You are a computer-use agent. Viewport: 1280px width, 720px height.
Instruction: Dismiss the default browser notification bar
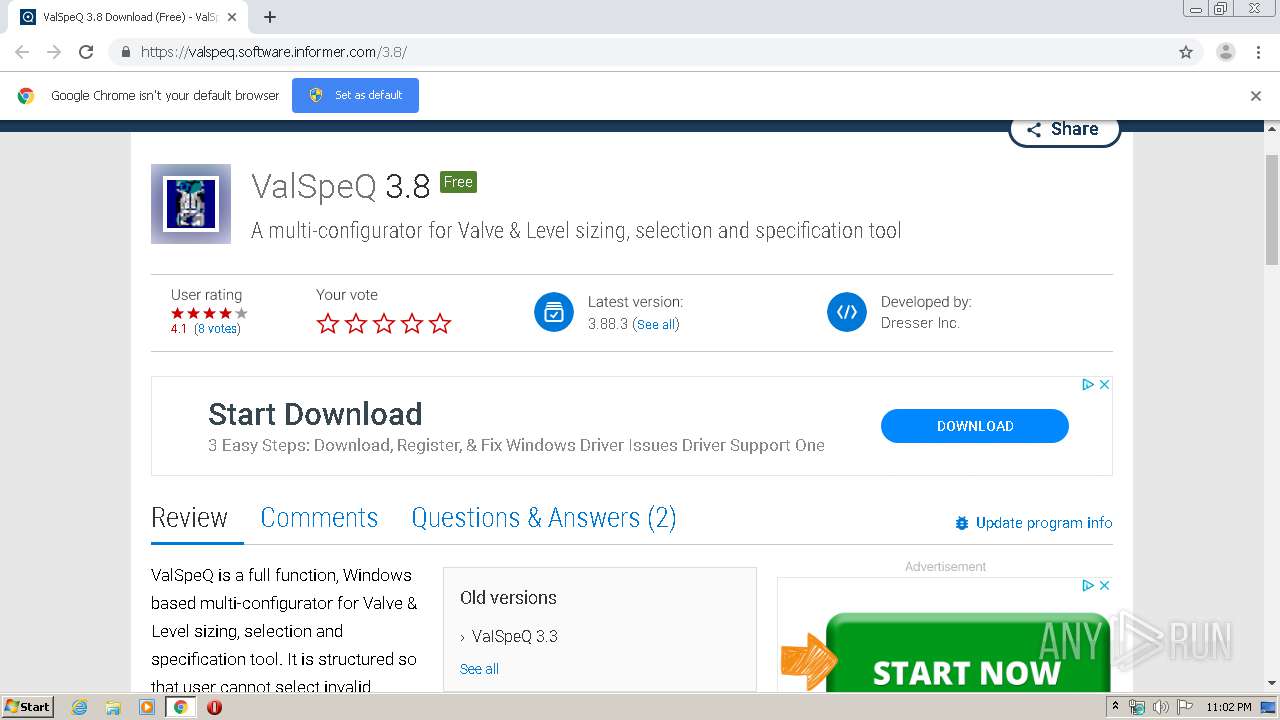click(x=1256, y=96)
